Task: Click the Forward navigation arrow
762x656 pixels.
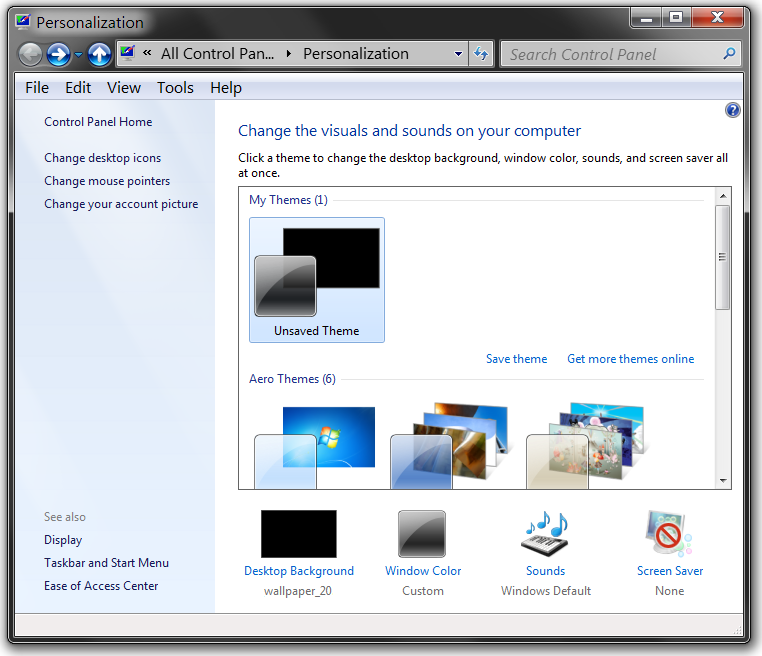Action: (58, 54)
